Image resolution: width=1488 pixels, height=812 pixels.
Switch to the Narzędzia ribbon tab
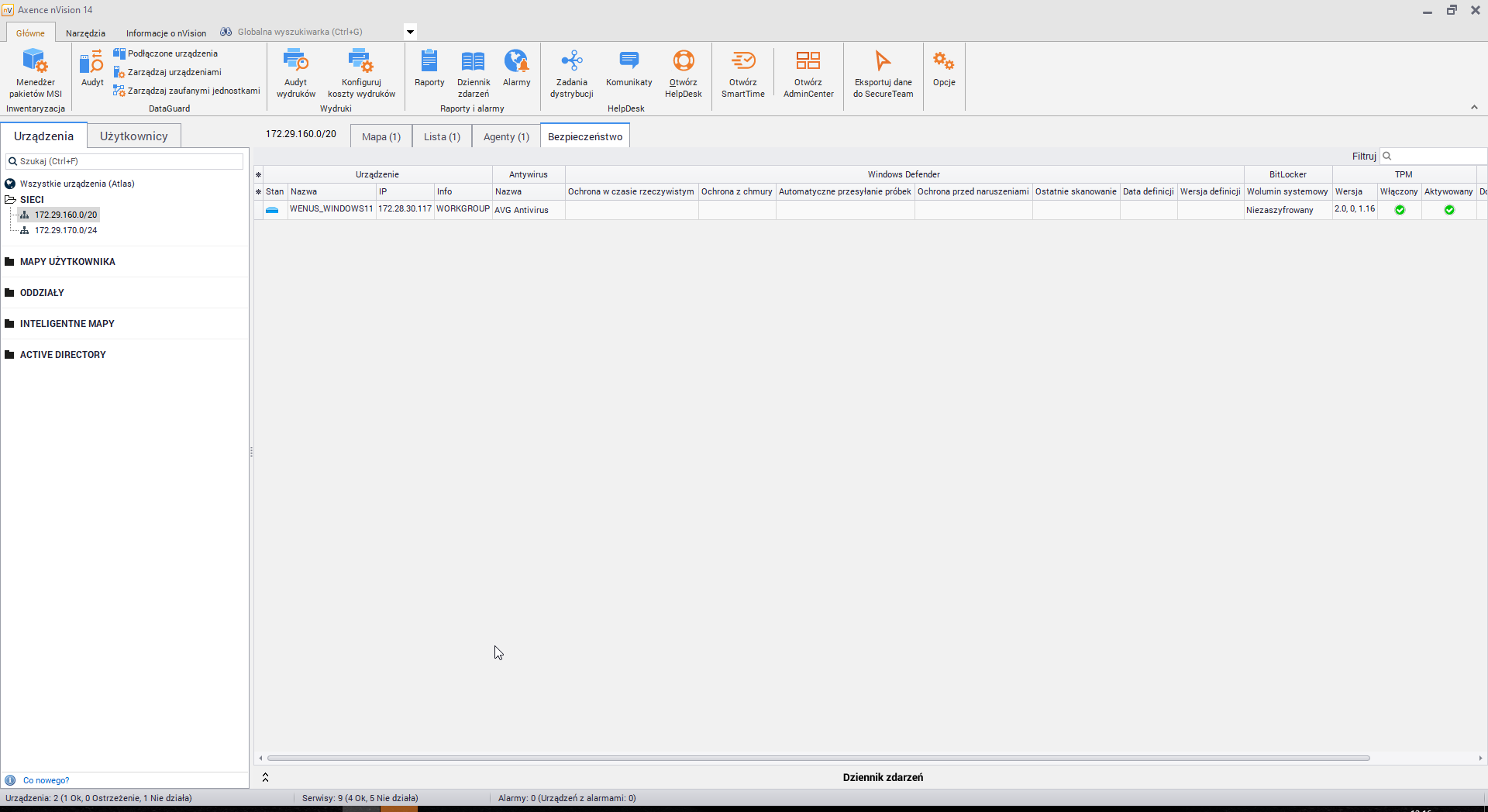pyautogui.click(x=85, y=33)
